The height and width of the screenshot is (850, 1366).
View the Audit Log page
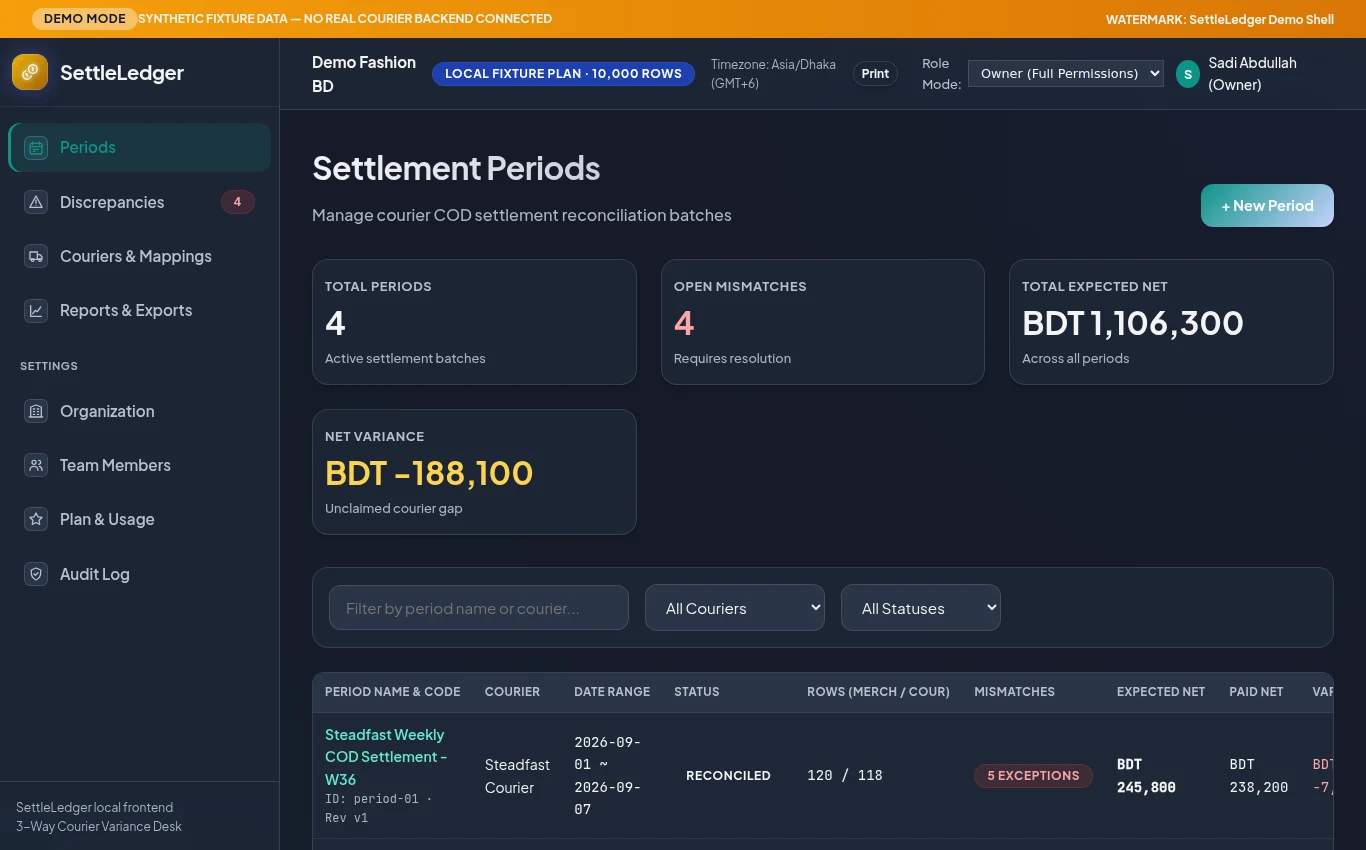(140, 574)
